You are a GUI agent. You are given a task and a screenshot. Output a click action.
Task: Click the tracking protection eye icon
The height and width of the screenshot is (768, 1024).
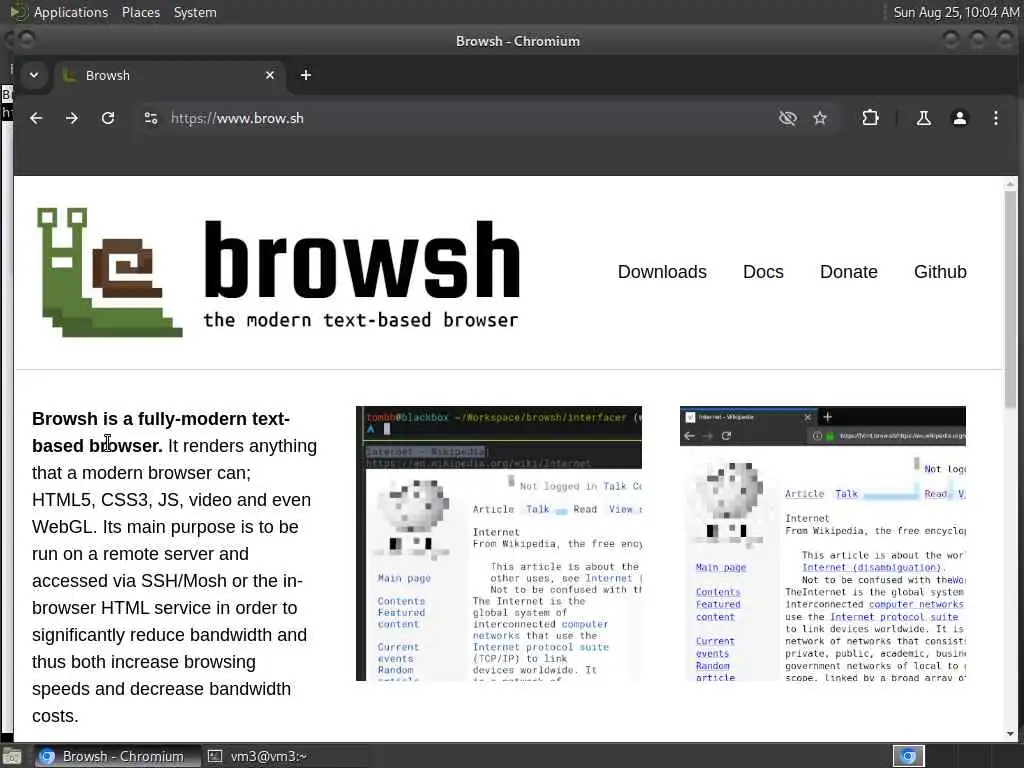coord(788,118)
